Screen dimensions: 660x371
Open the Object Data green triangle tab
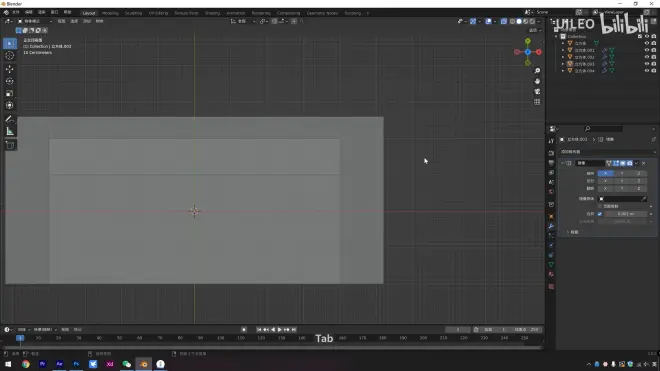pos(551,264)
